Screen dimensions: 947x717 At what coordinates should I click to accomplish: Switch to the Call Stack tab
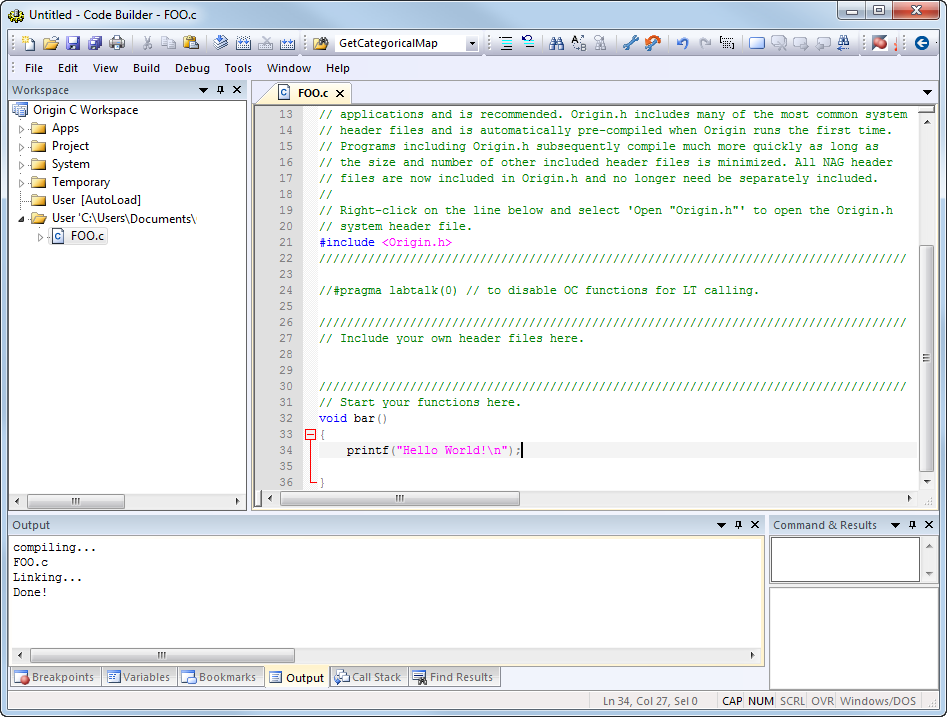pyautogui.click(x=368, y=677)
